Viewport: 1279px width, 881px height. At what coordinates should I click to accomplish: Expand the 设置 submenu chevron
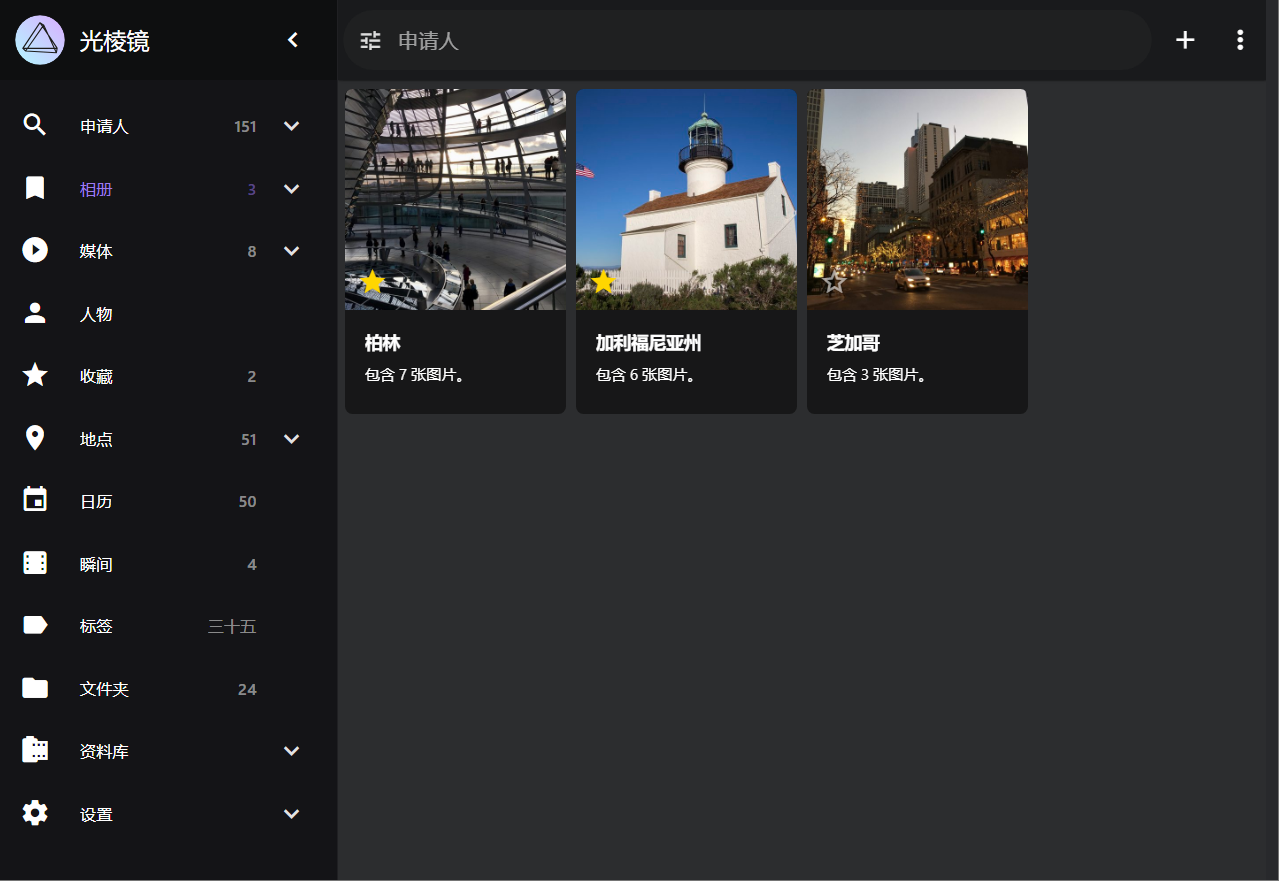coord(292,814)
